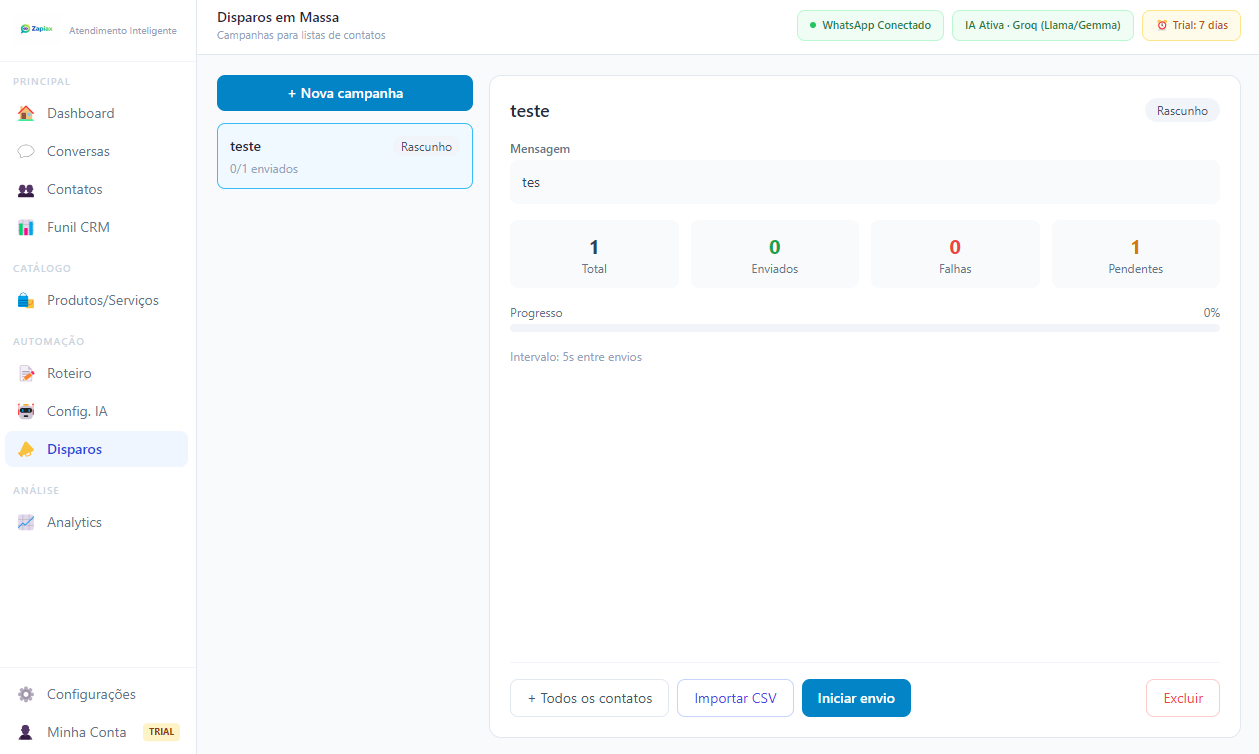The width and height of the screenshot is (1259, 754).
Task: Open Conversas via speech bubble icon
Action: tap(26, 152)
